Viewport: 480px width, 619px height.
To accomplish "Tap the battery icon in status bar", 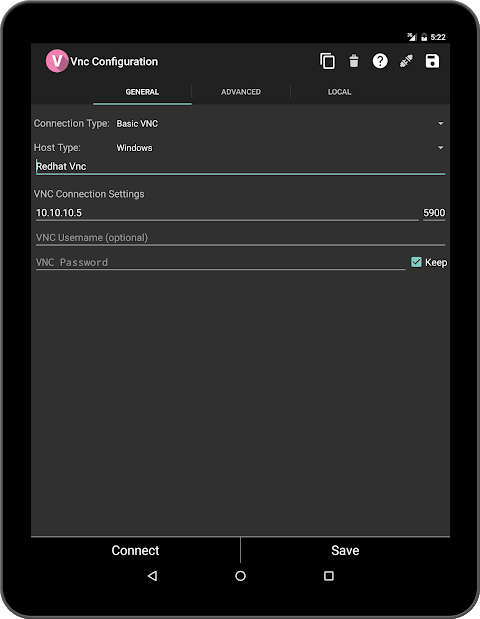I will pyautogui.click(x=424, y=37).
